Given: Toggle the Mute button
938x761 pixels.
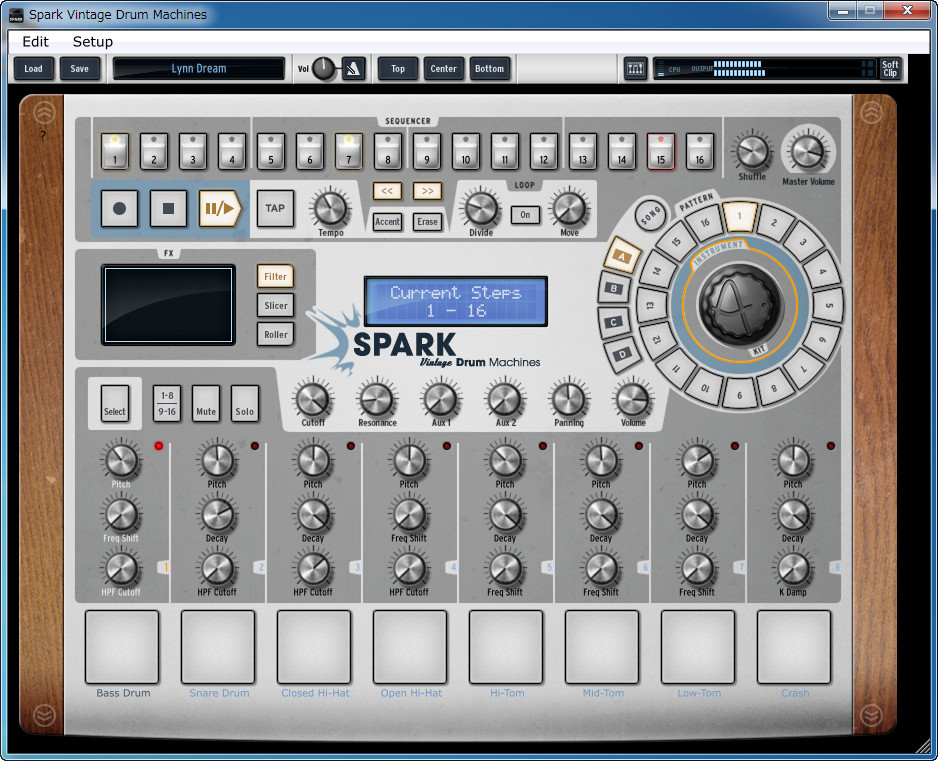Looking at the screenshot, I should (206, 403).
